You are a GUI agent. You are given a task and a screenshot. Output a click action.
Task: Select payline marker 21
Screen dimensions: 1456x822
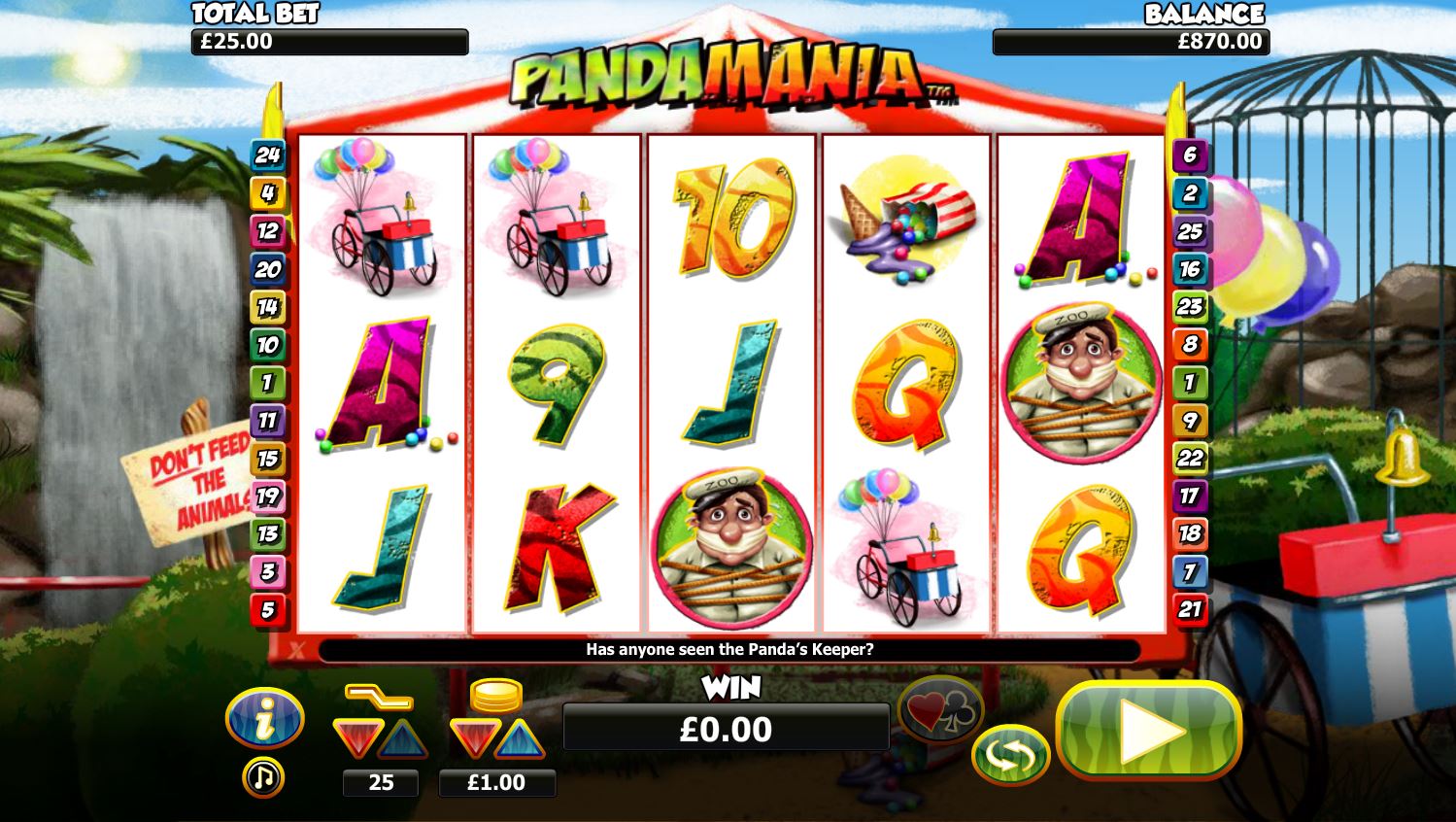click(x=1190, y=609)
